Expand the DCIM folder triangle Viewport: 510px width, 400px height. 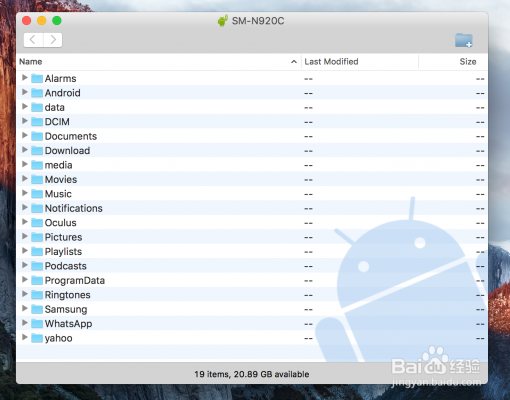click(x=25, y=121)
